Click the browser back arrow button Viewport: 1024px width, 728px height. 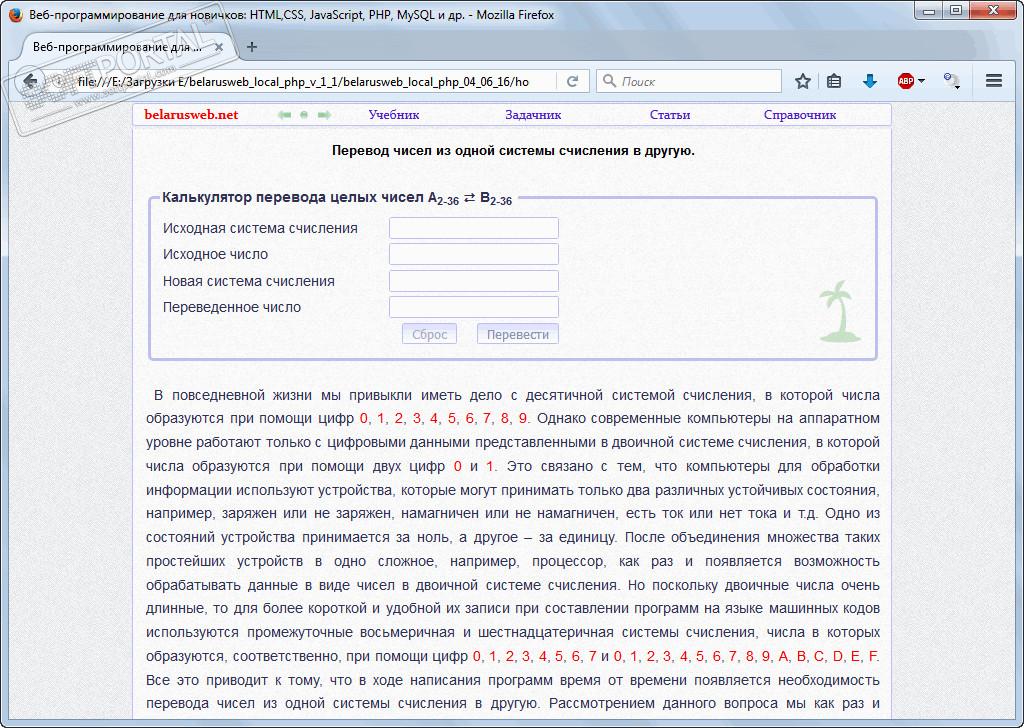pos(30,82)
